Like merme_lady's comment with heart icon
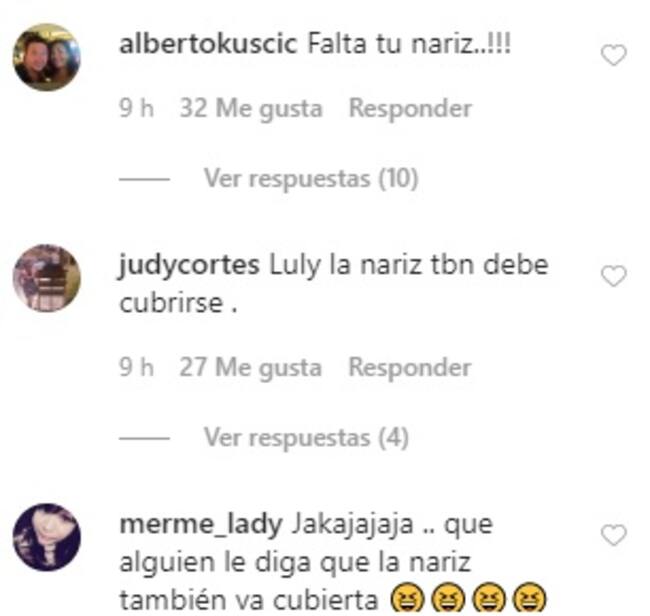The image size is (650, 616). point(614,535)
